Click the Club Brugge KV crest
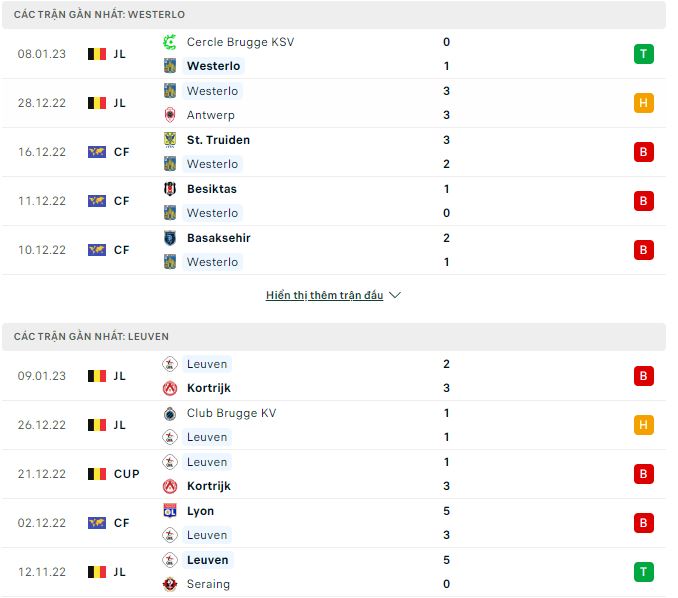The image size is (678, 598). tap(170, 413)
